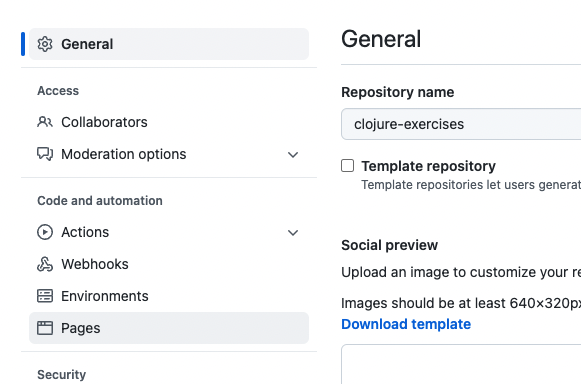The width and height of the screenshot is (581, 384).
Task: Go to the Webhooks settings
Action: click(x=169, y=264)
